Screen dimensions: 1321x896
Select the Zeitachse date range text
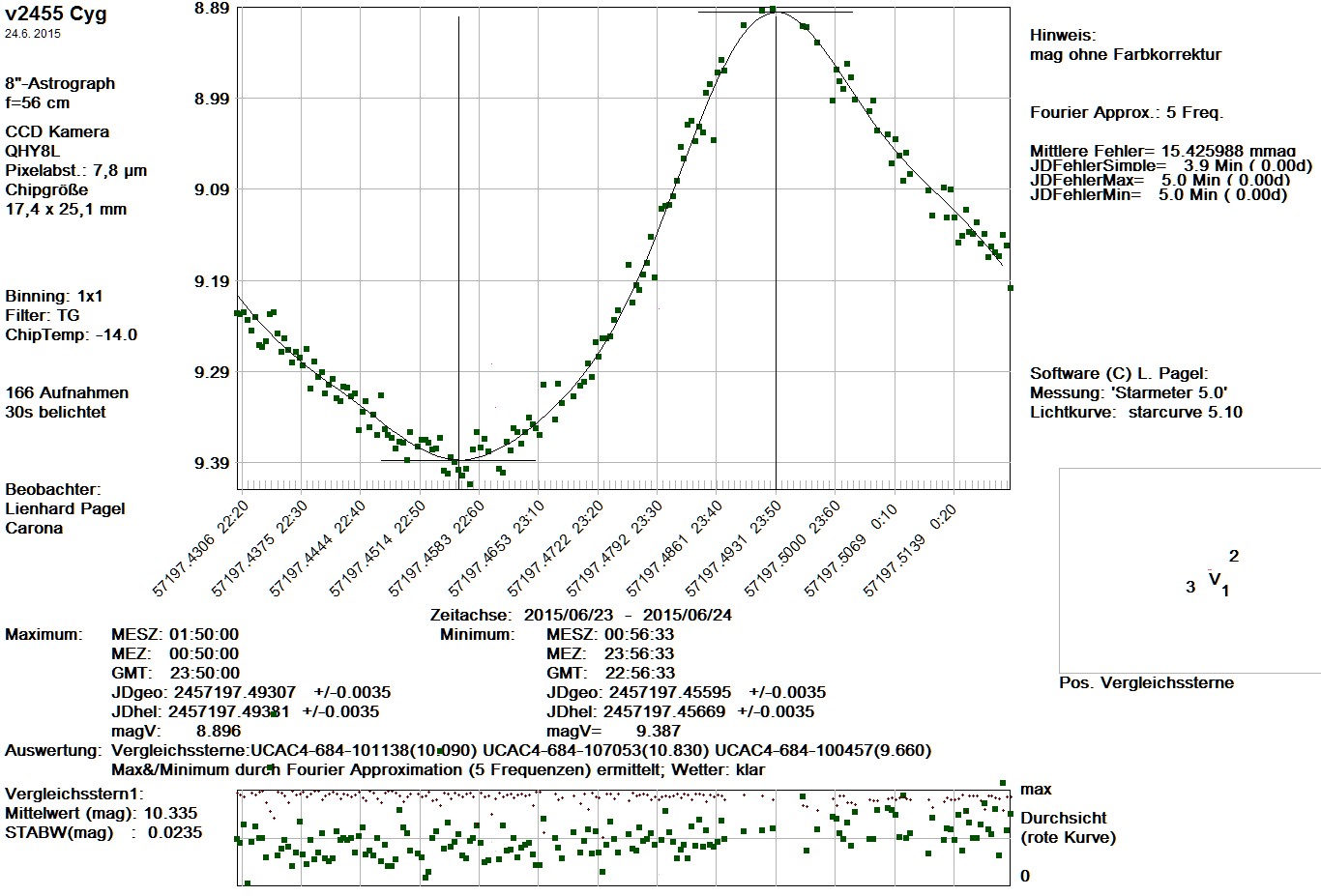[580, 615]
